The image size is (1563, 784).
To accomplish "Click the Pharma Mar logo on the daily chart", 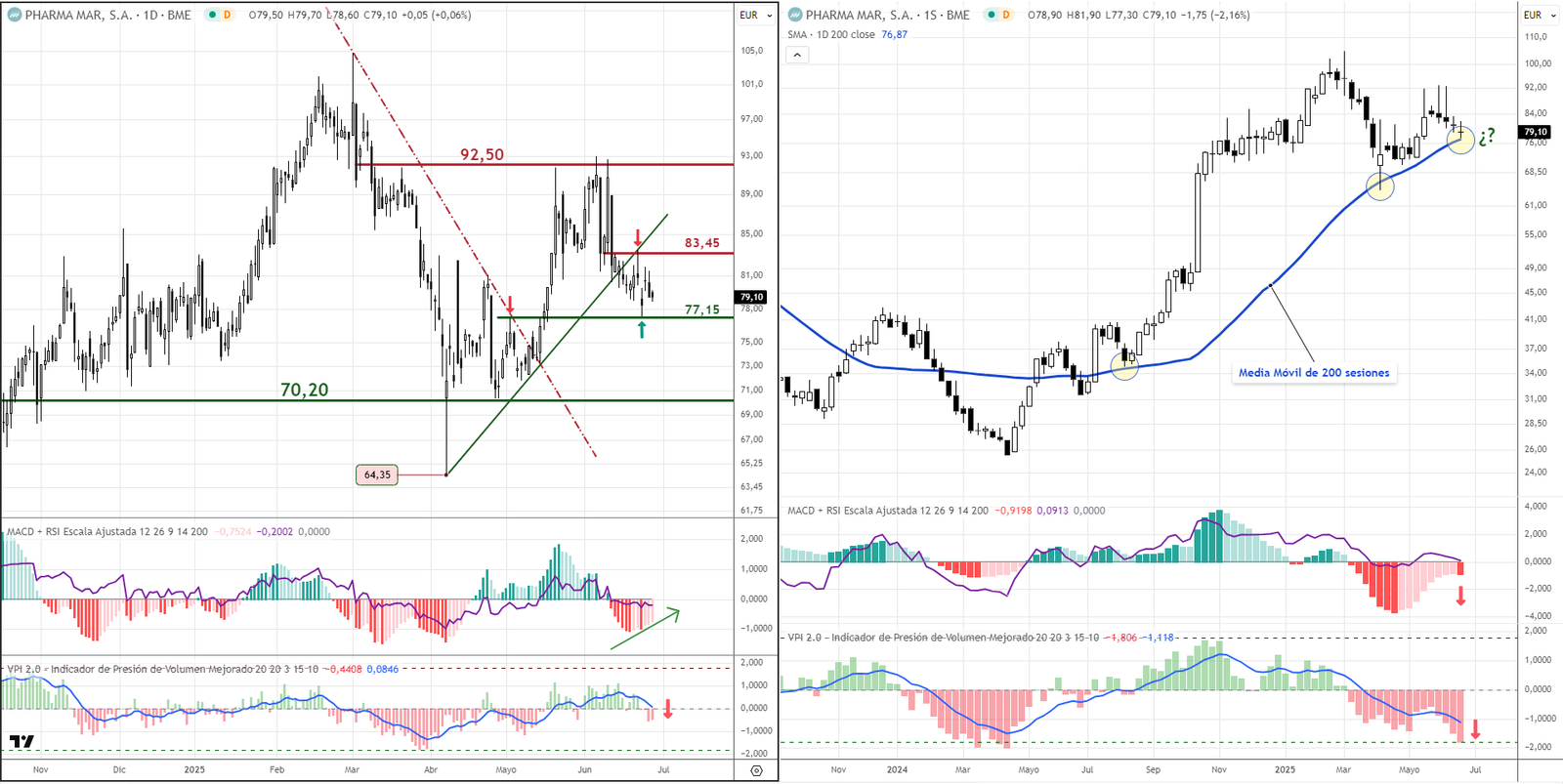I will [x=15, y=15].
